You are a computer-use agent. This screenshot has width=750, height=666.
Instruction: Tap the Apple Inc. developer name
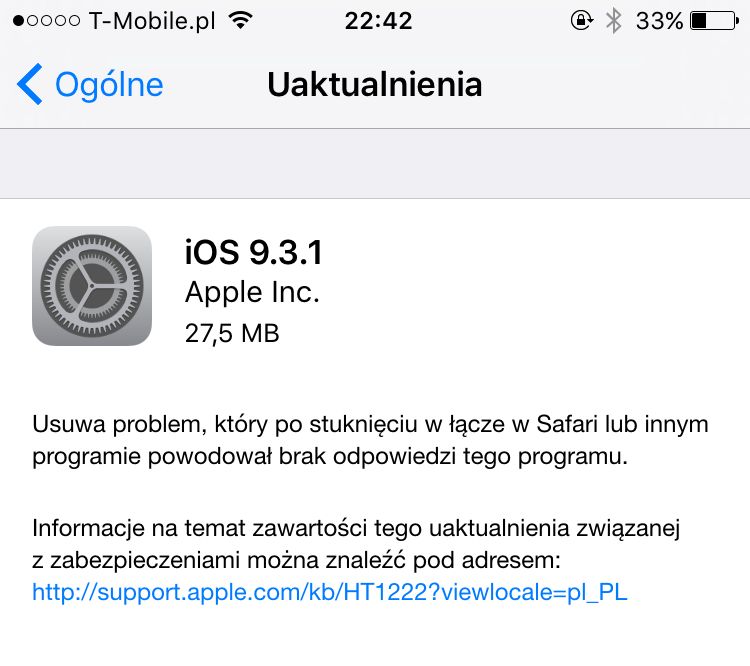(x=252, y=292)
